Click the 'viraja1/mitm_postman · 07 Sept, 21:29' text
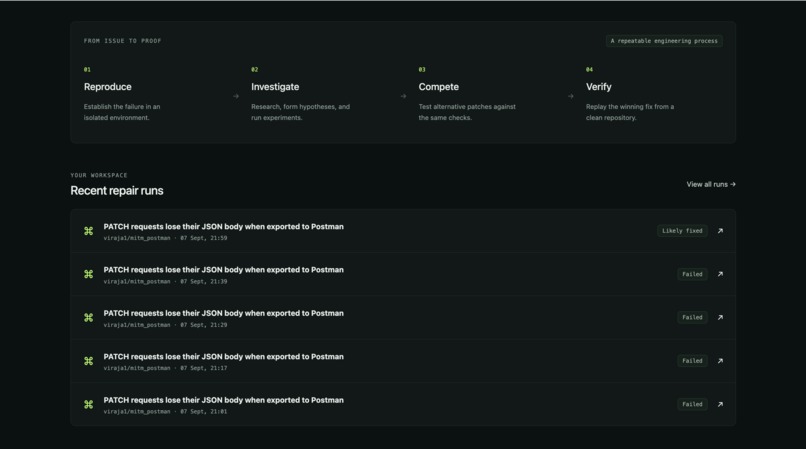This screenshot has height=449, width=806. pyautogui.click(x=165, y=325)
